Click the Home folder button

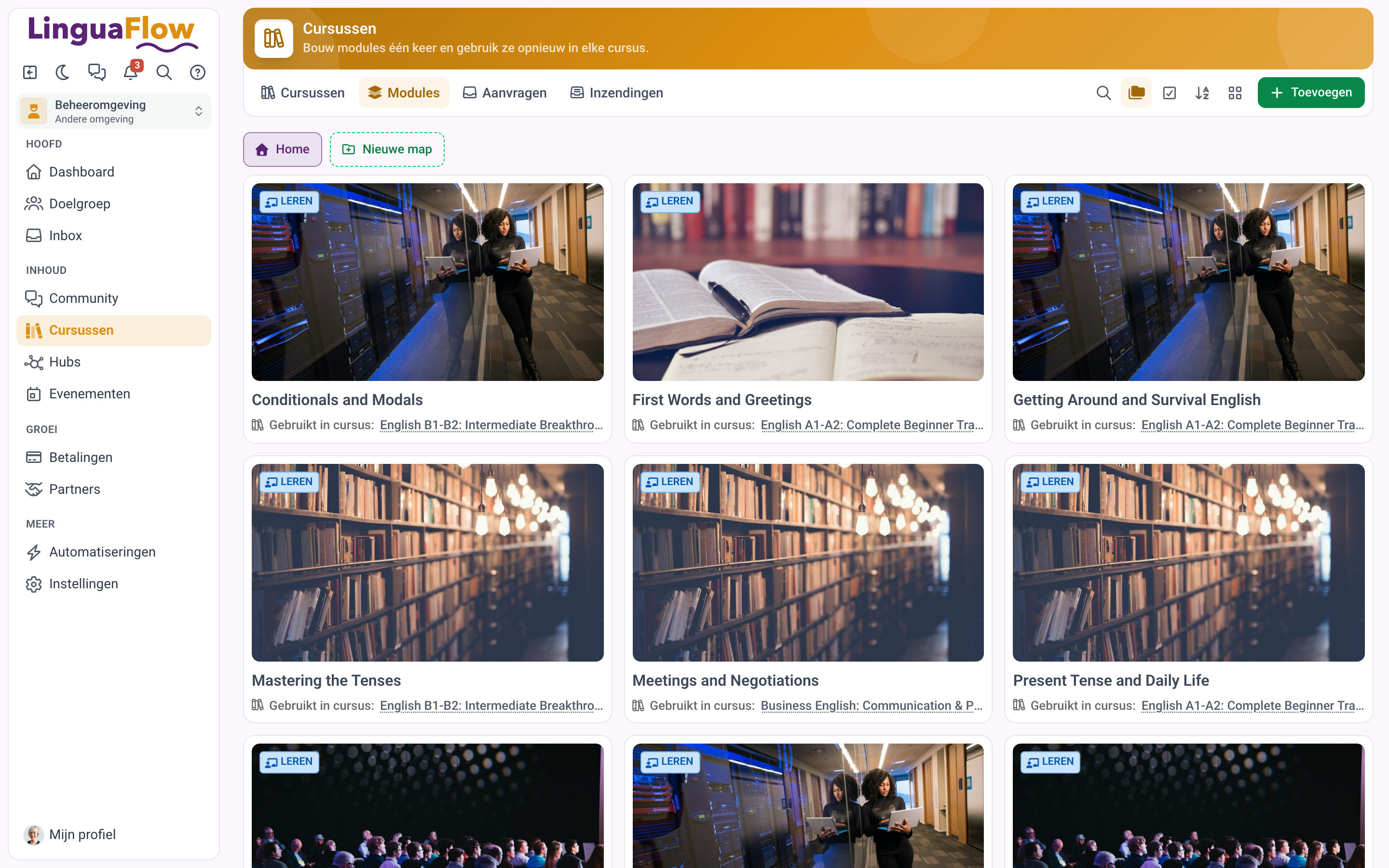[283, 149]
